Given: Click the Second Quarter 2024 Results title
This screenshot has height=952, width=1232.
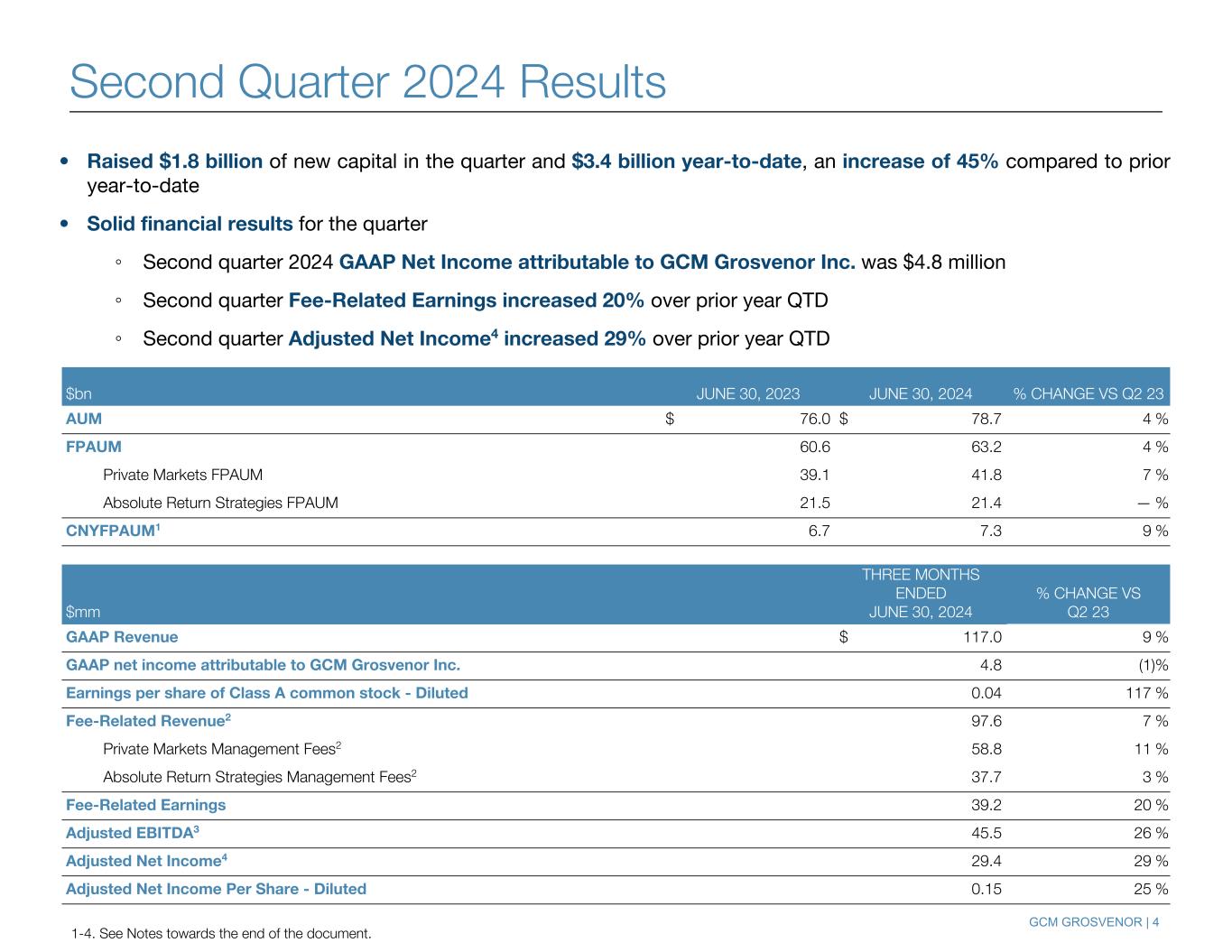Looking at the screenshot, I should tap(367, 82).
